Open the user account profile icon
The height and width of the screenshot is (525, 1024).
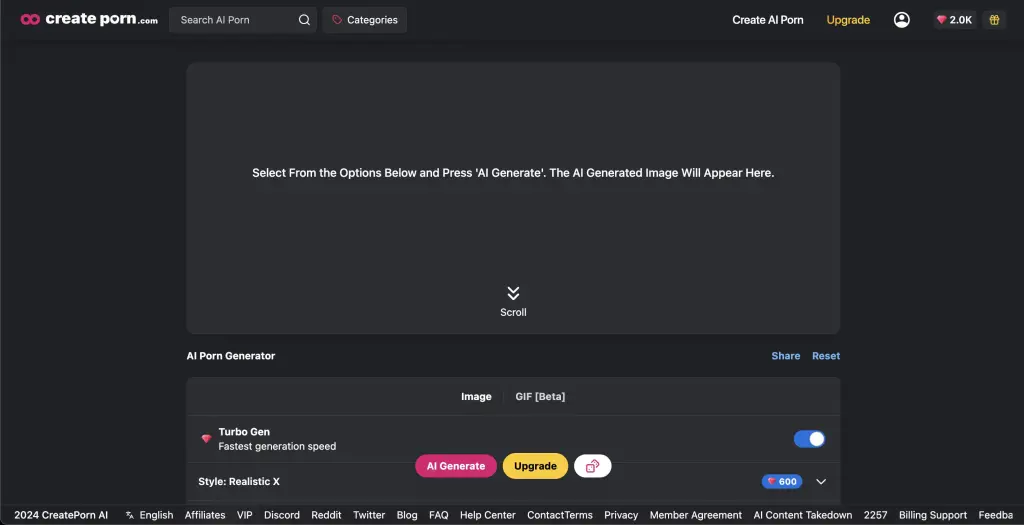pyautogui.click(x=901, y=20)
